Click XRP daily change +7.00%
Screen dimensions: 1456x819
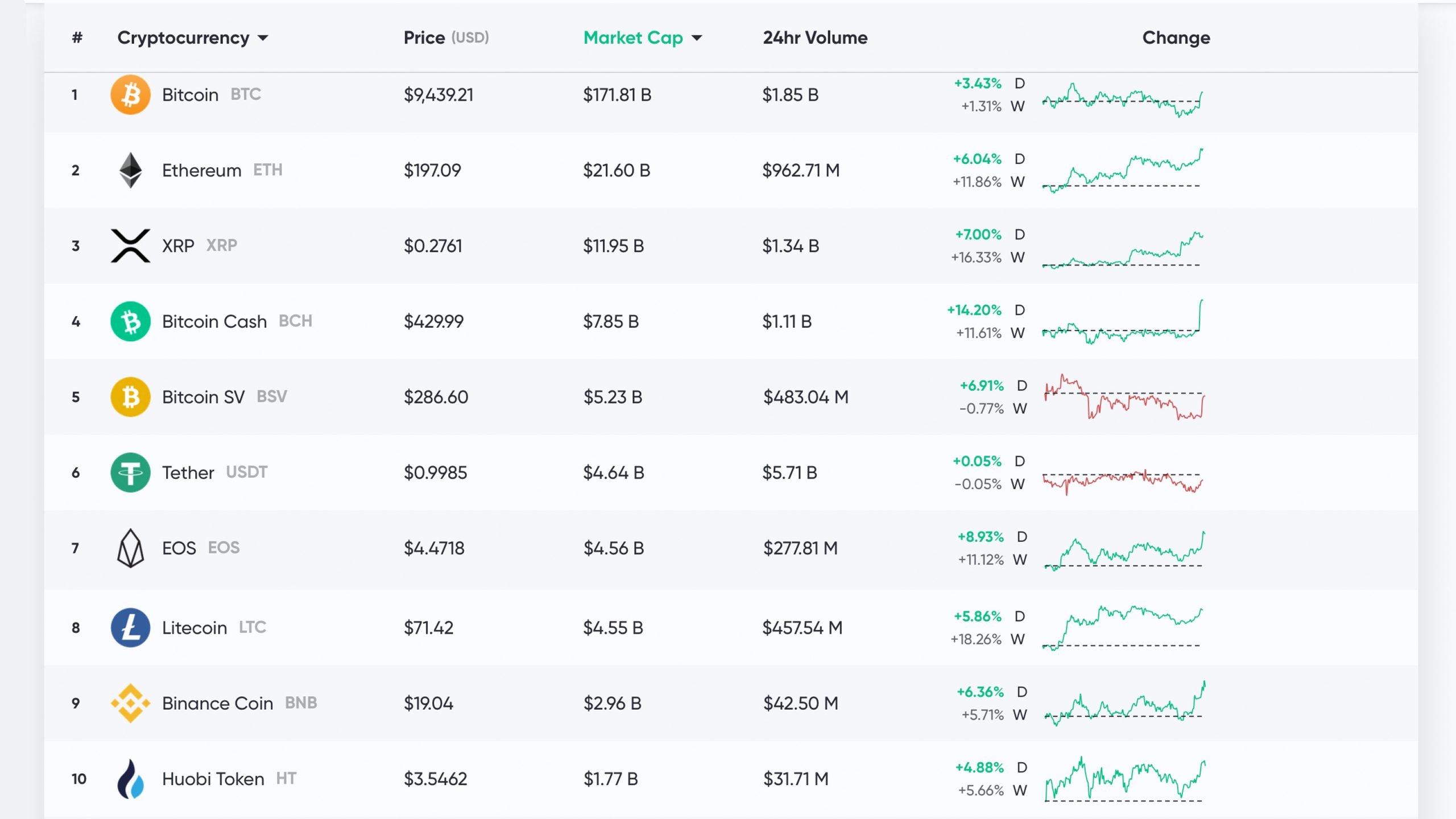[978, 234]
